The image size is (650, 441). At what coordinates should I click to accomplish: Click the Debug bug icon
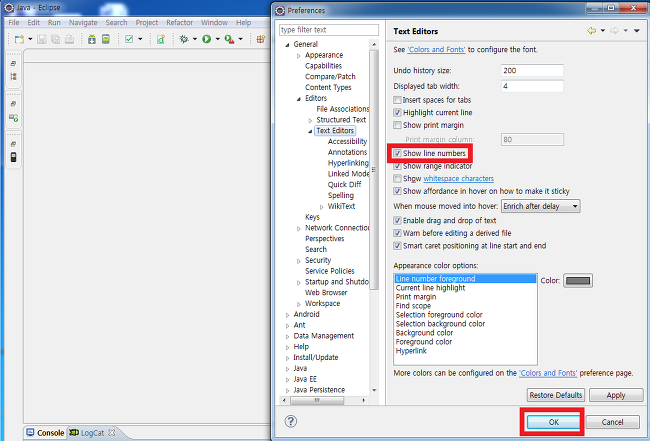(184, 39)
